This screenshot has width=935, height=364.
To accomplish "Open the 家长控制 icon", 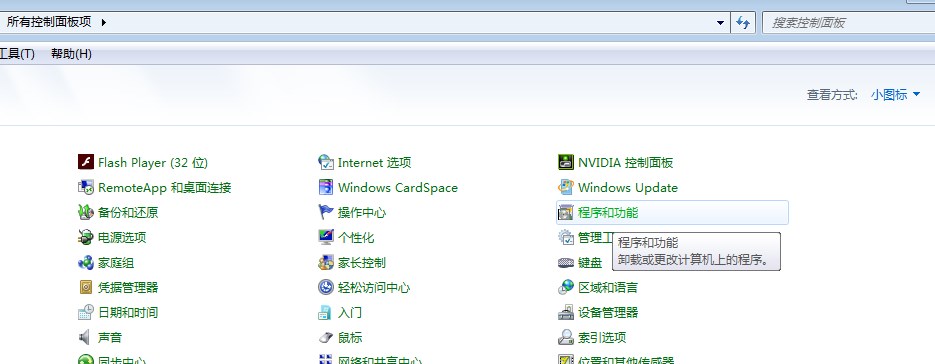I will coord(326,262).
